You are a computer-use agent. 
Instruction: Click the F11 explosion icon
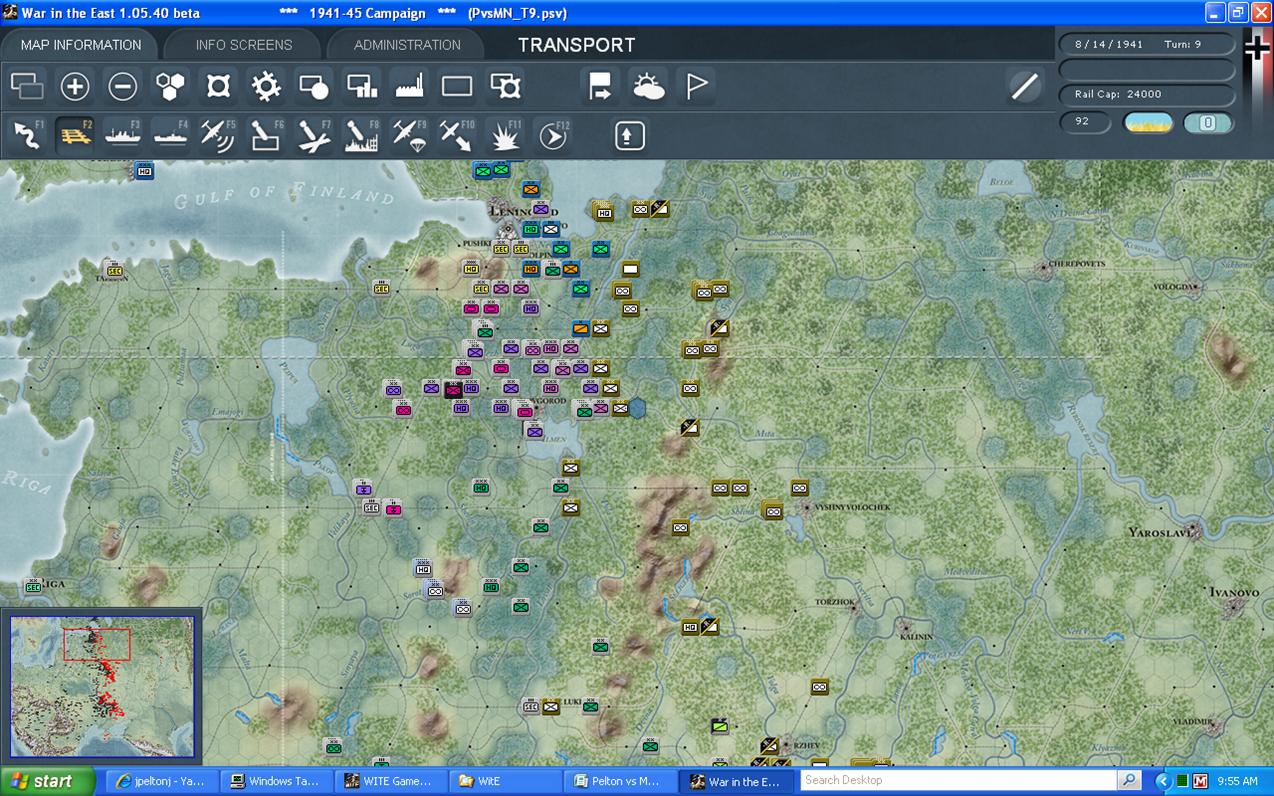pyautogui.click(x=506, y=135)
